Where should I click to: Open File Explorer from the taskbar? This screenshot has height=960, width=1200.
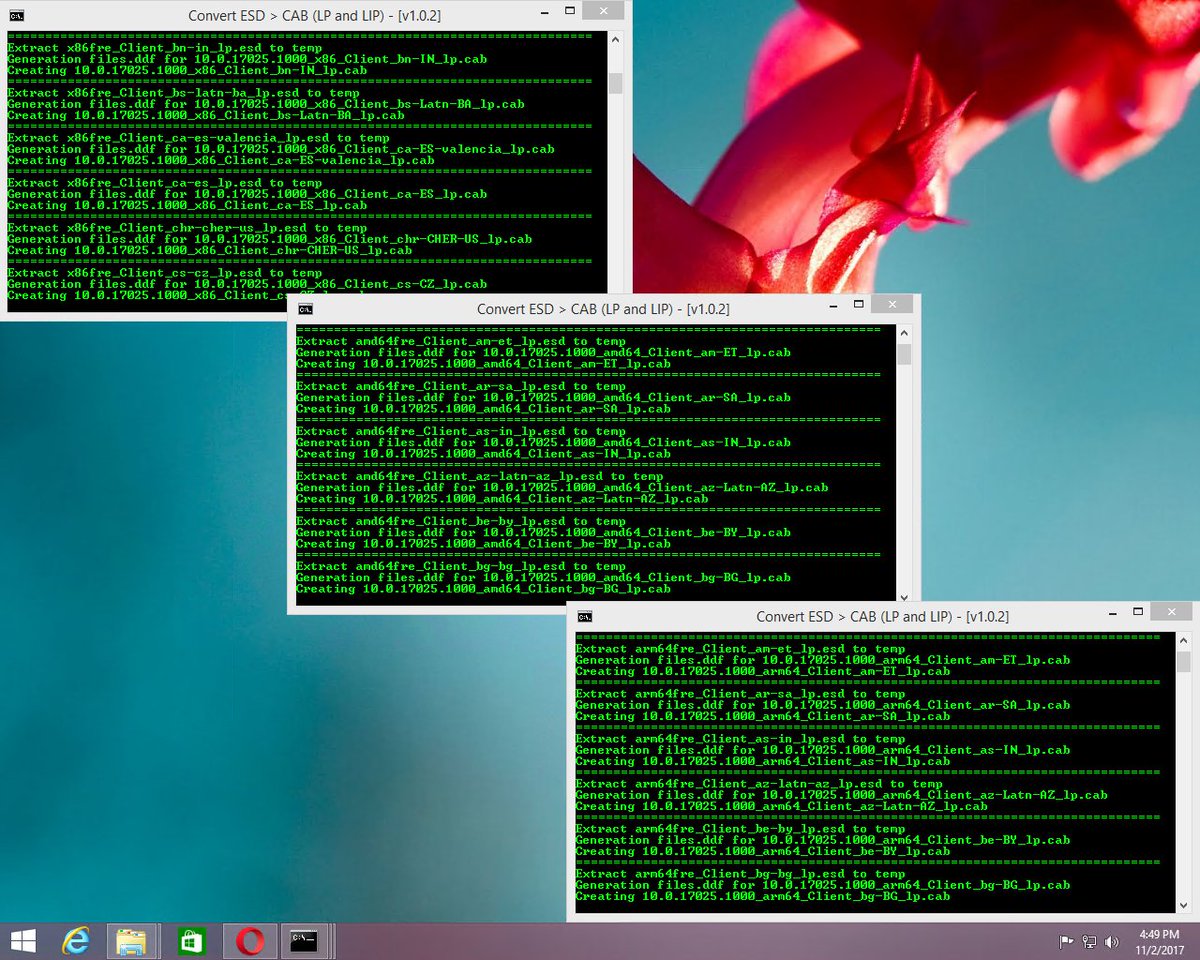132,941
